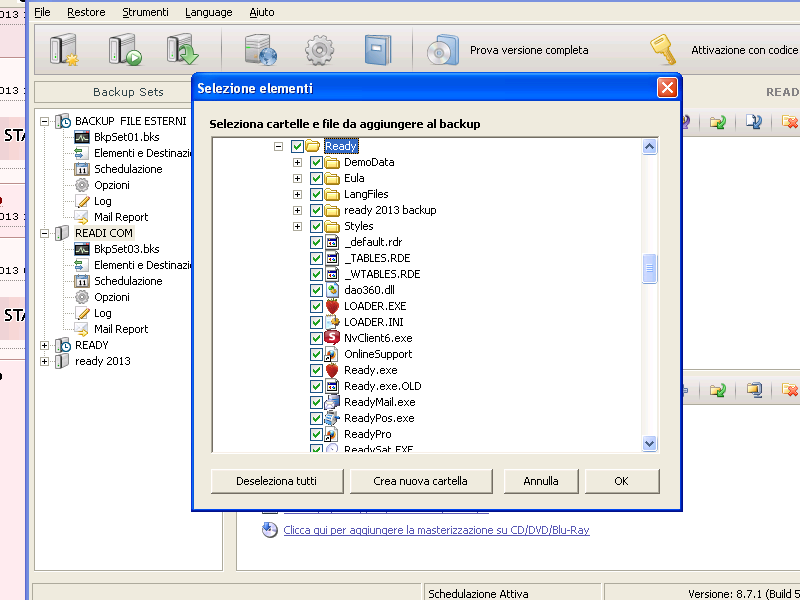This screenshot has width=800, height=600.
Task: Open the Restore menu
Action: pos(86,12)
